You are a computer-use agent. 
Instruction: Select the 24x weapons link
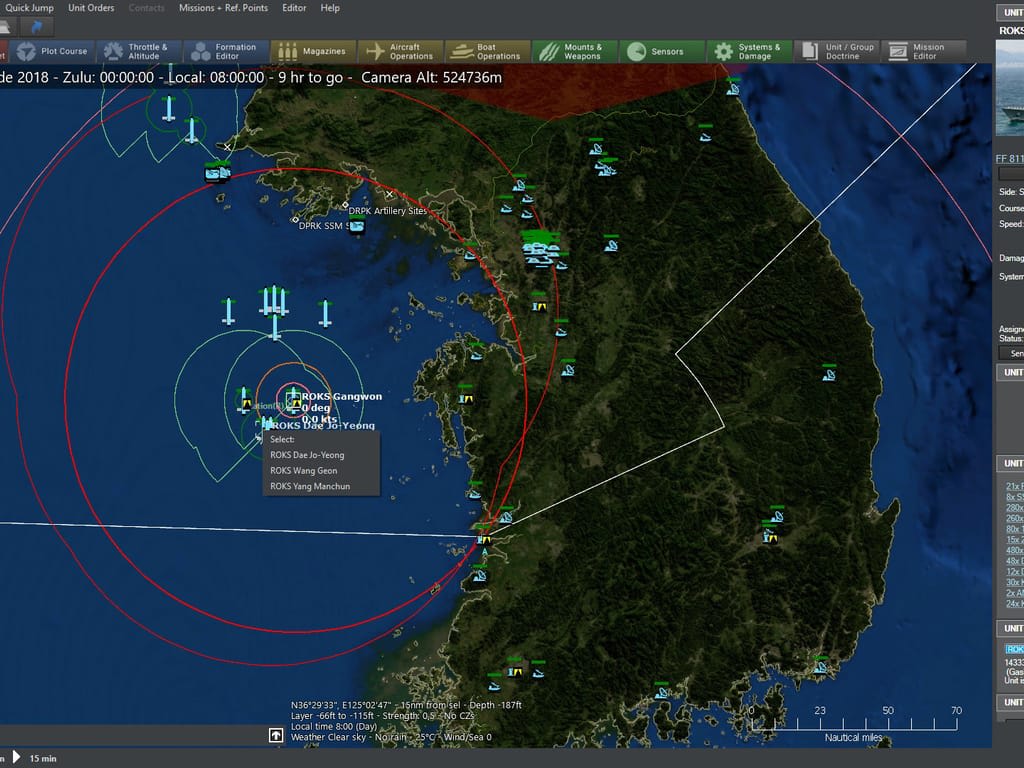pyautogui.click(x=1014, y=604)
